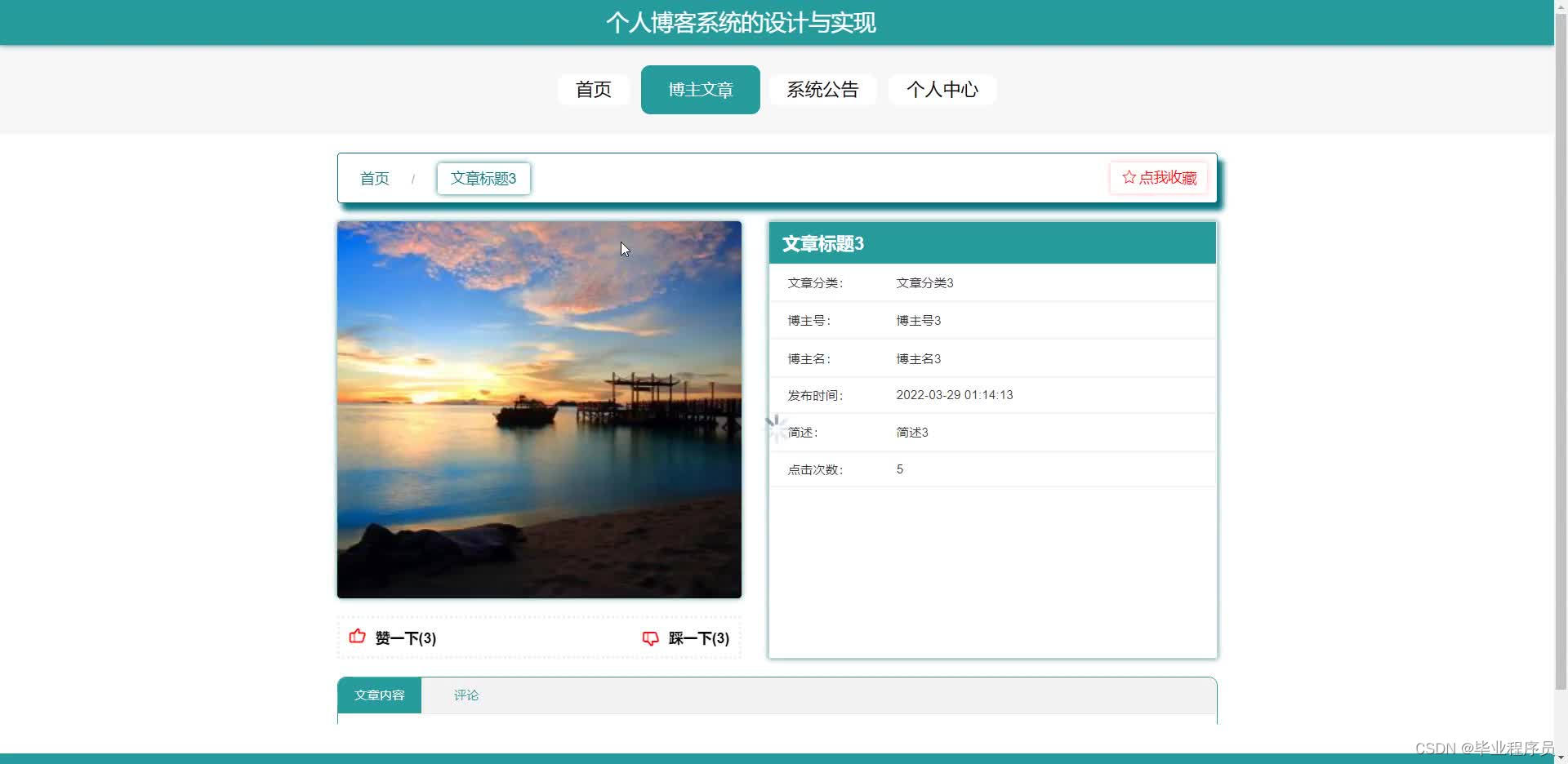The width and height of the screenshot is (1568, 764).
Task: Click the 文章分类3 value
Action: pos(924,283)
